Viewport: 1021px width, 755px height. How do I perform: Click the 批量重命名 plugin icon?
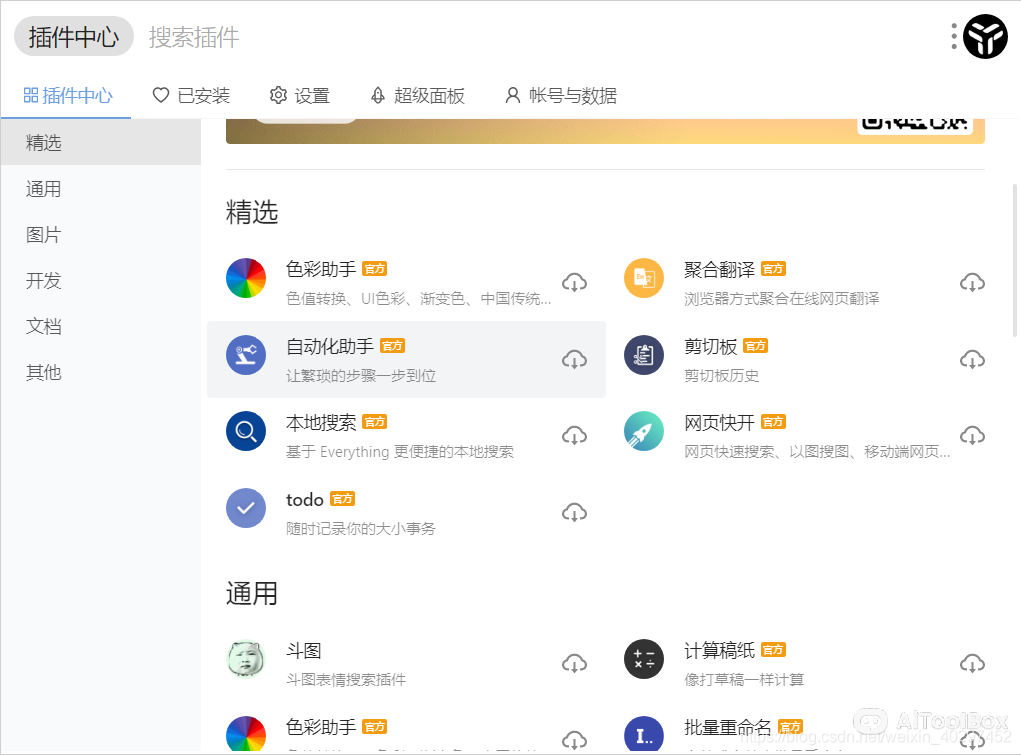[644, 735]
